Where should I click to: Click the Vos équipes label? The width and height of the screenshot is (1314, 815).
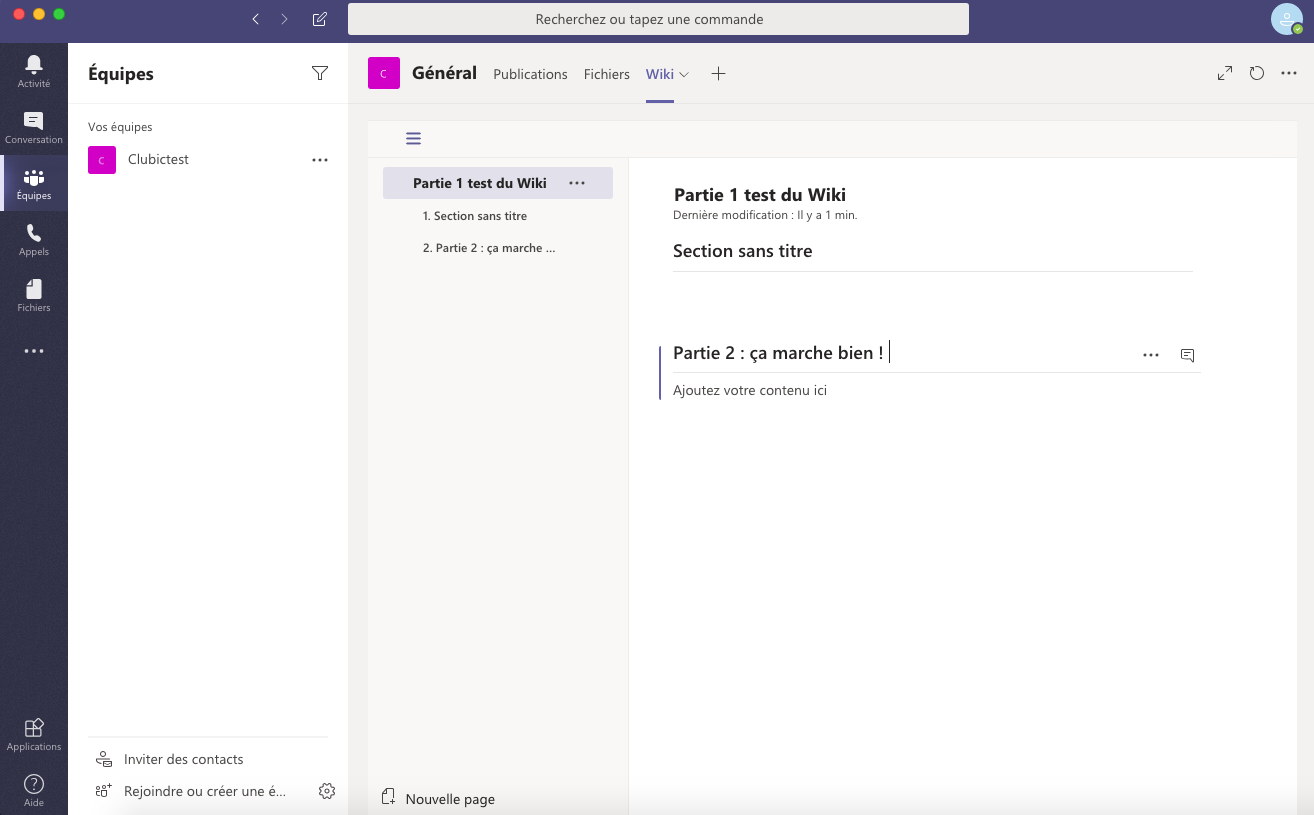pos(120,127)
